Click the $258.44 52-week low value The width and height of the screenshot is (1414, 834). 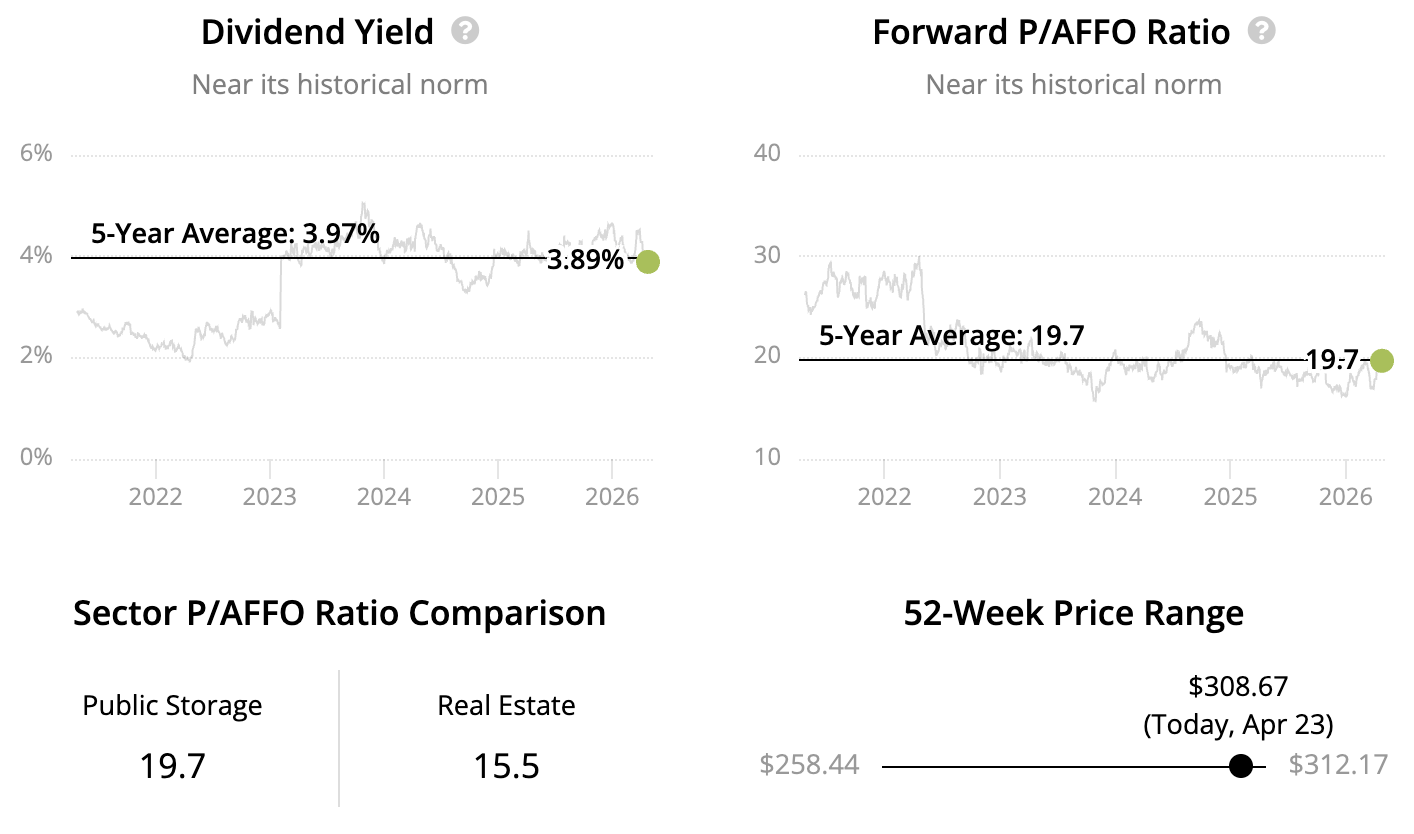tap(809, 765)
